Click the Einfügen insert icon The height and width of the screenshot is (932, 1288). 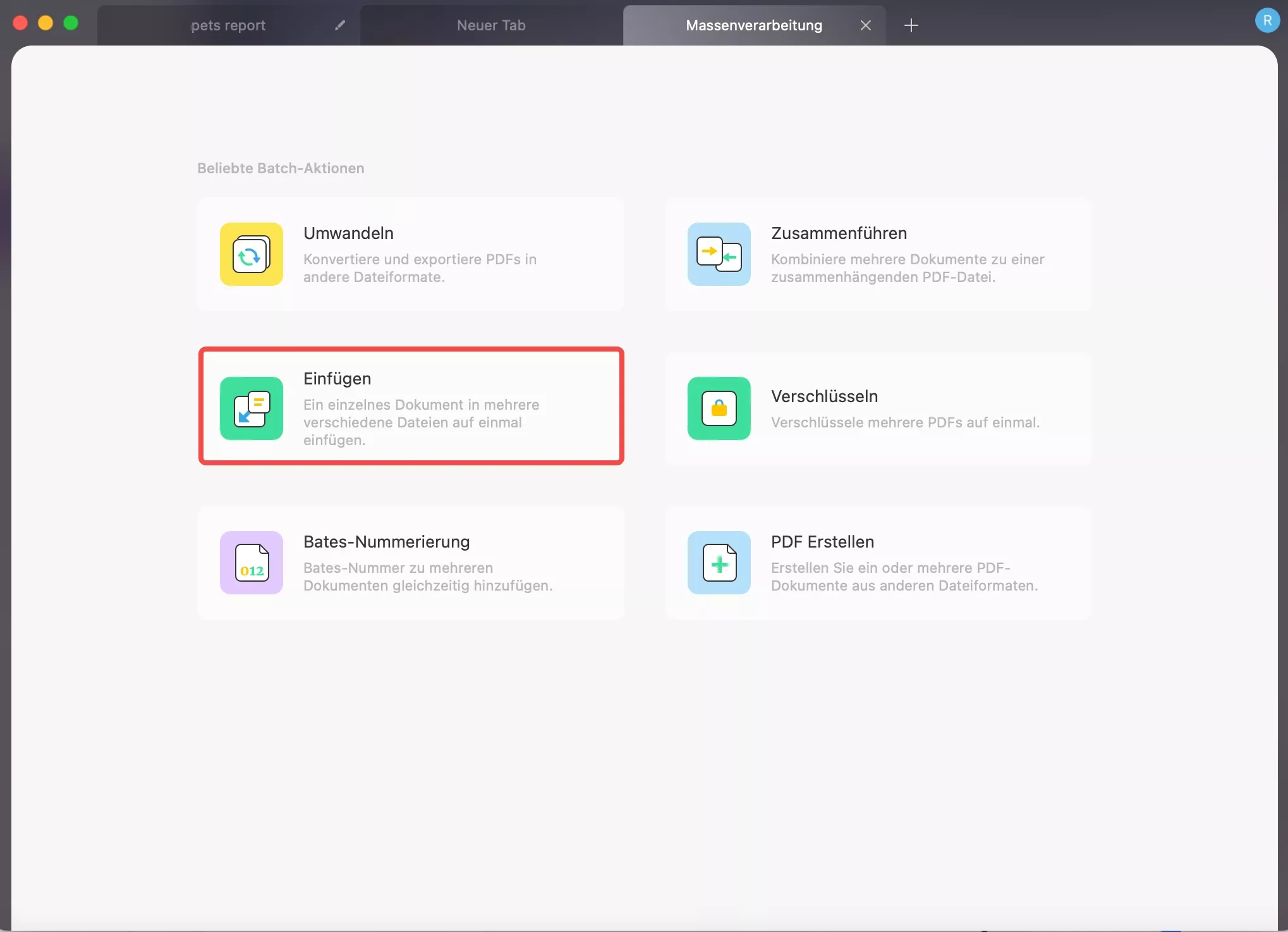[x=252, y=408]
